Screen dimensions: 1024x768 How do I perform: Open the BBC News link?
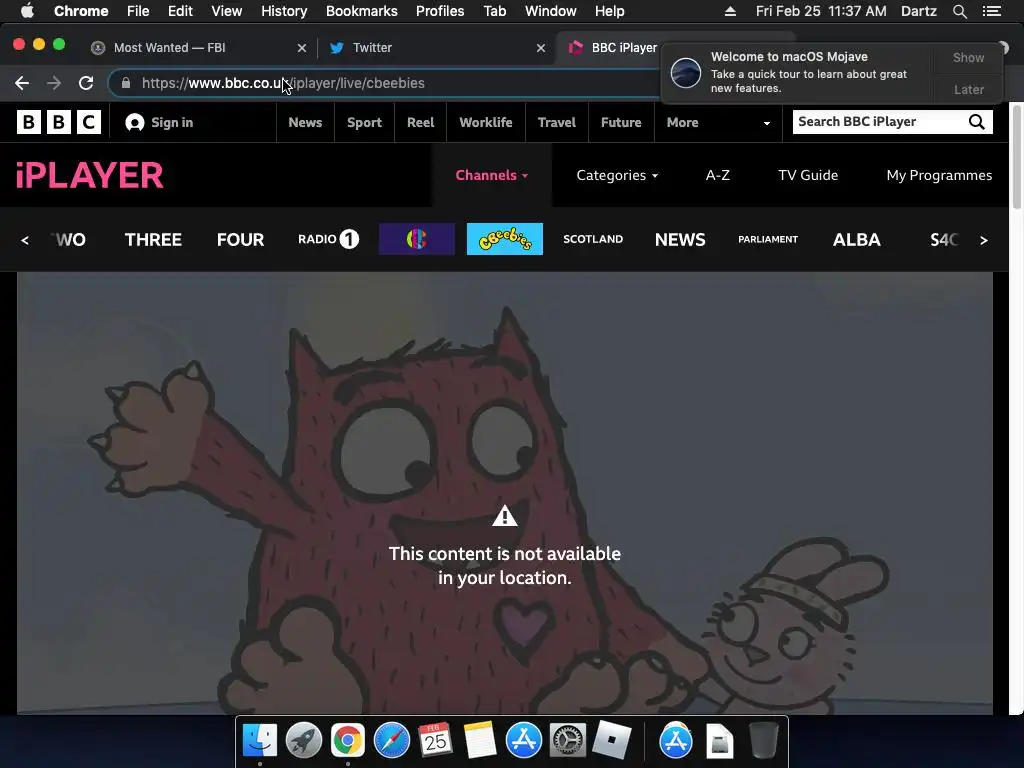pos(305,122)
